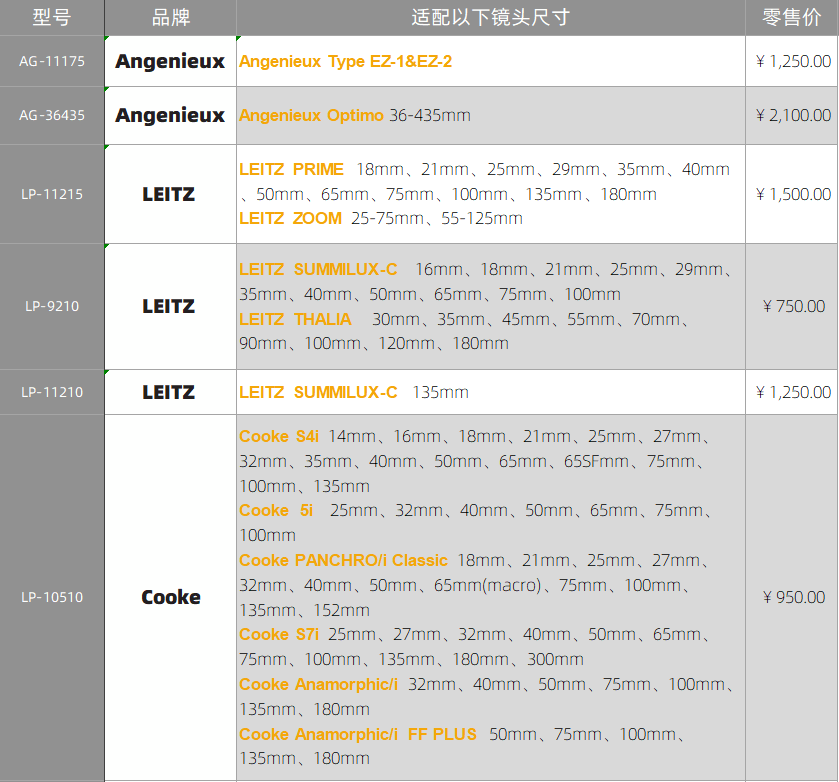Click Angenieux Type EZ-1&EZ-2 text
Image resolution: width=839 pixels, height=782 pixels.
(346, 62)
